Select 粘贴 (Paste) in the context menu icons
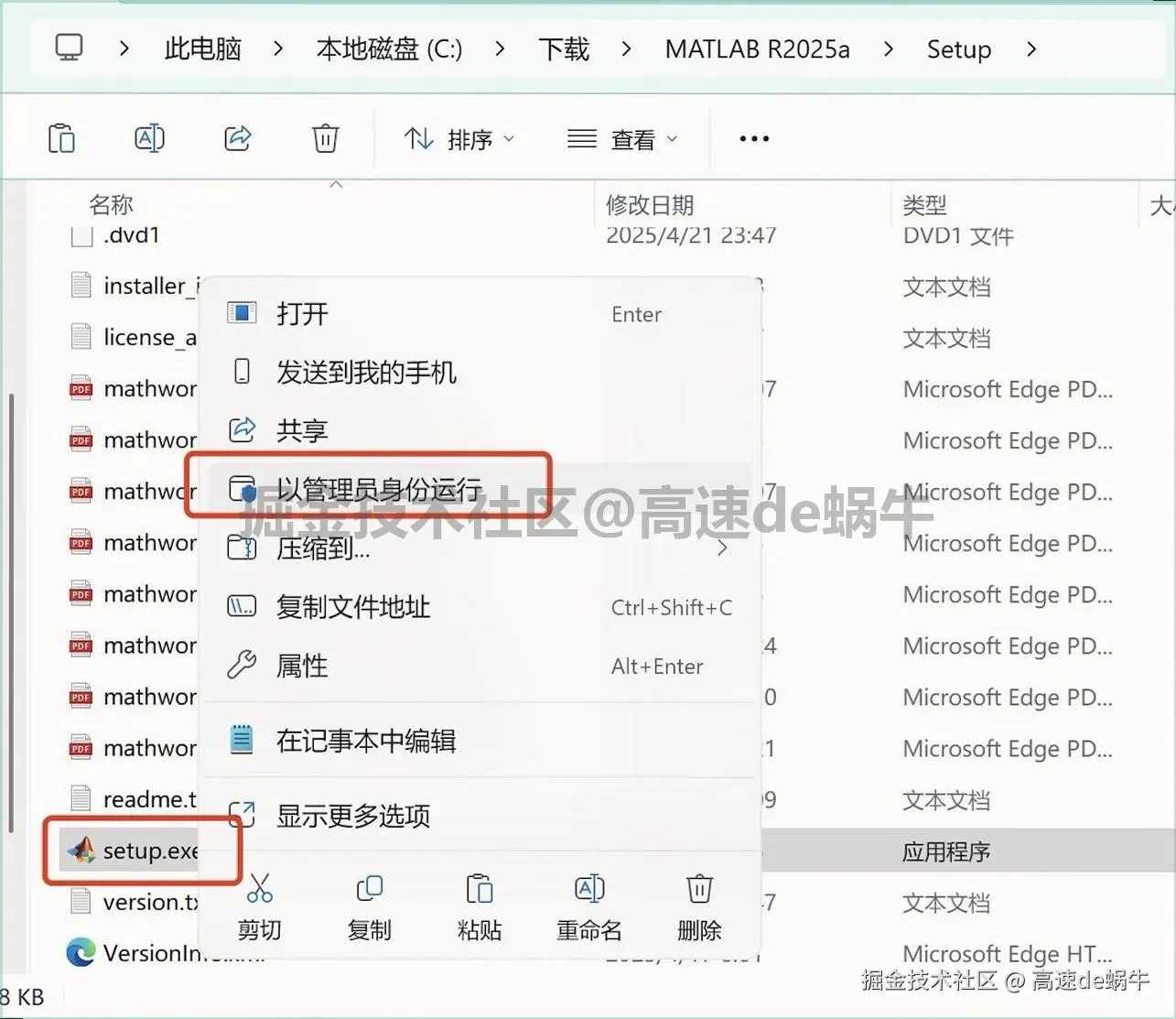 click(479, 906)
